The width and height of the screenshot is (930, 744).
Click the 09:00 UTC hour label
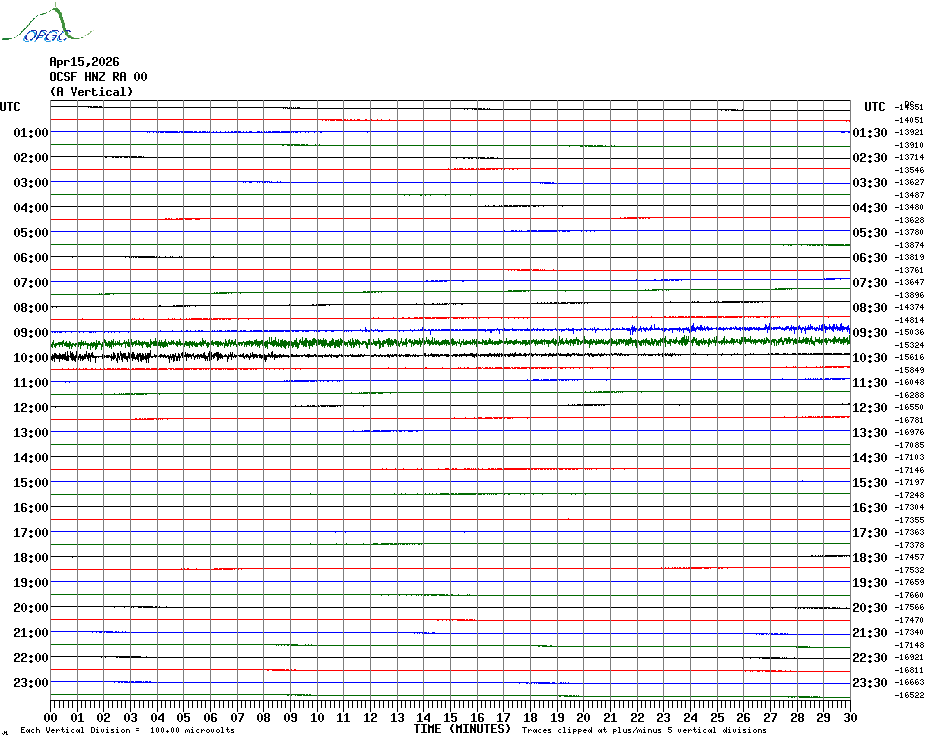tap(31, 332)
